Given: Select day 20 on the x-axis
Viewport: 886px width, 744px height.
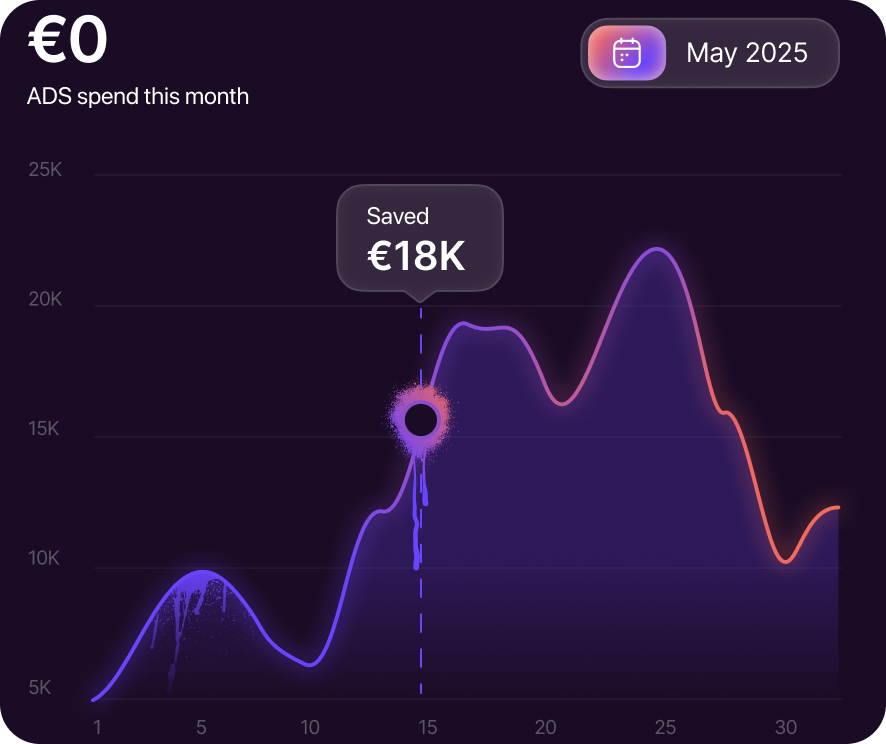Looking at the screenshot, I should pyautogui.click(x=545, y=727).
